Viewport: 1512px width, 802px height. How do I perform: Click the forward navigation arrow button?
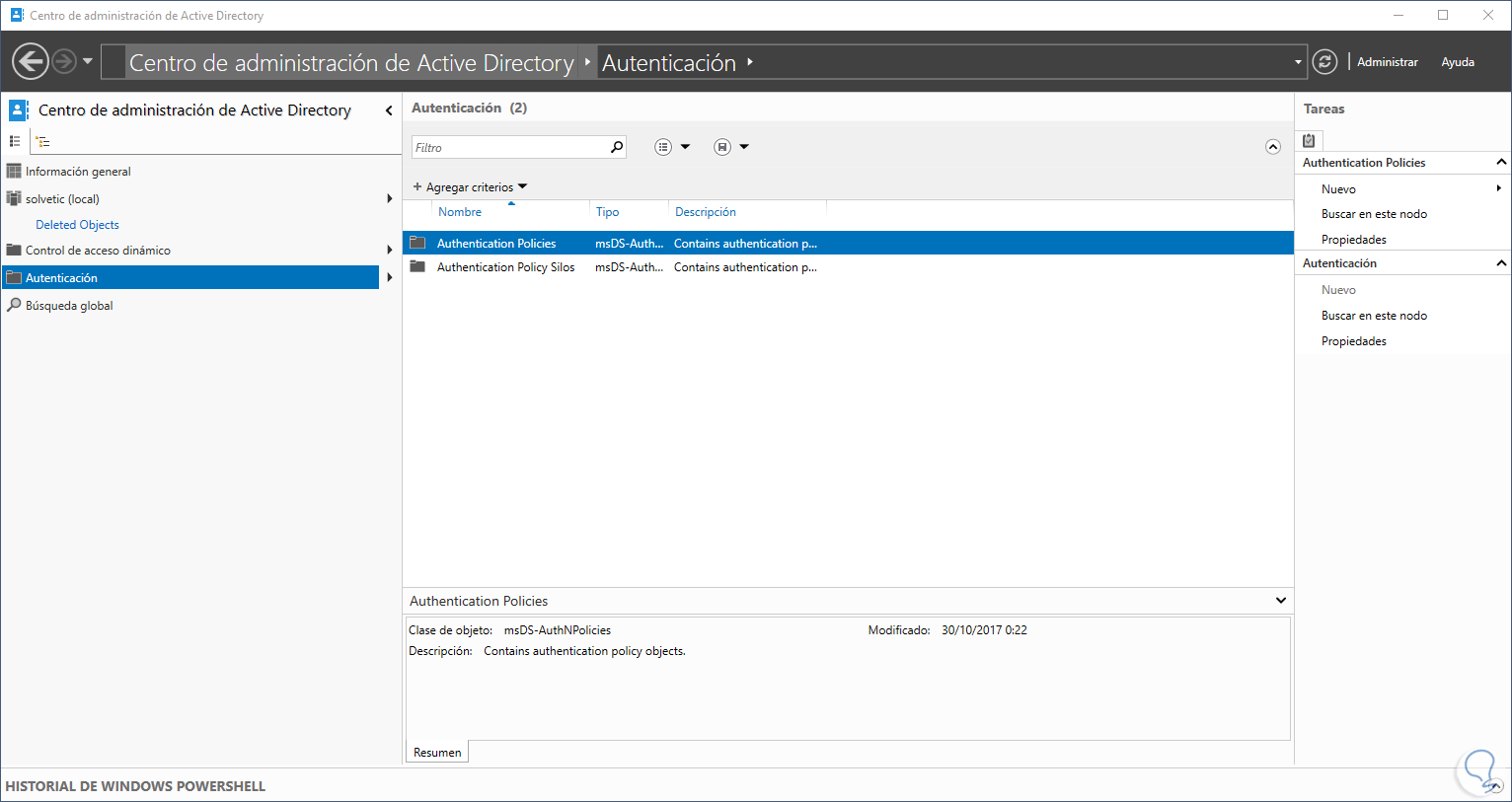[63, 62]
